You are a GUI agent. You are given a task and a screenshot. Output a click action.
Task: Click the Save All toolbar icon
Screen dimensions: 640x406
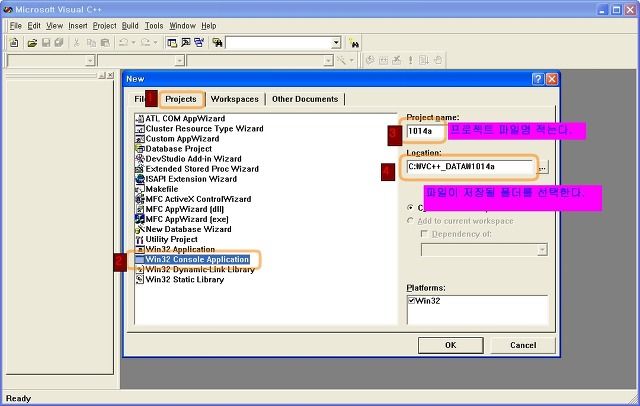pyautogui.click(x=59, y=42)
